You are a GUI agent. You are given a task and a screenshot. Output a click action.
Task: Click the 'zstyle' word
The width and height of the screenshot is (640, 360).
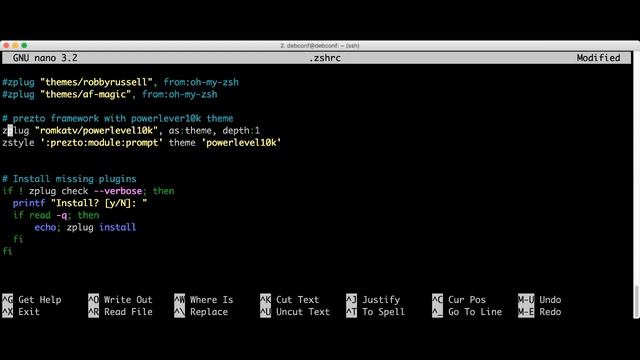pyautogui.click(x=18, y=143)
